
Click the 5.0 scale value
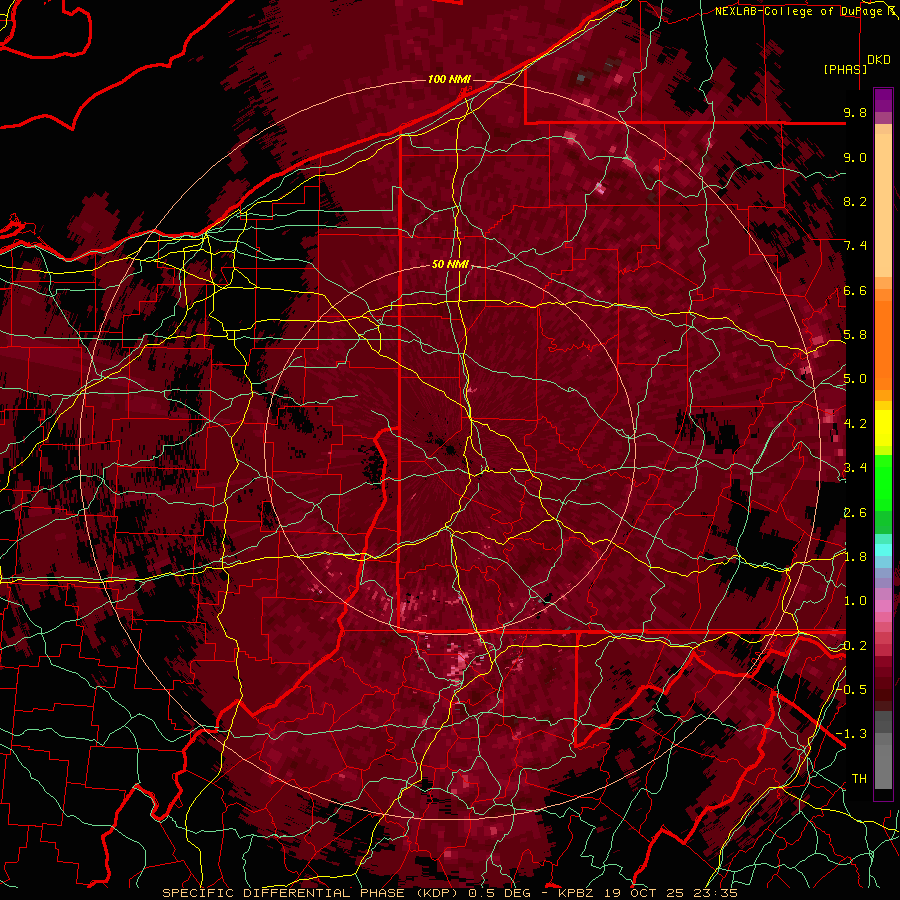point(855,379)
